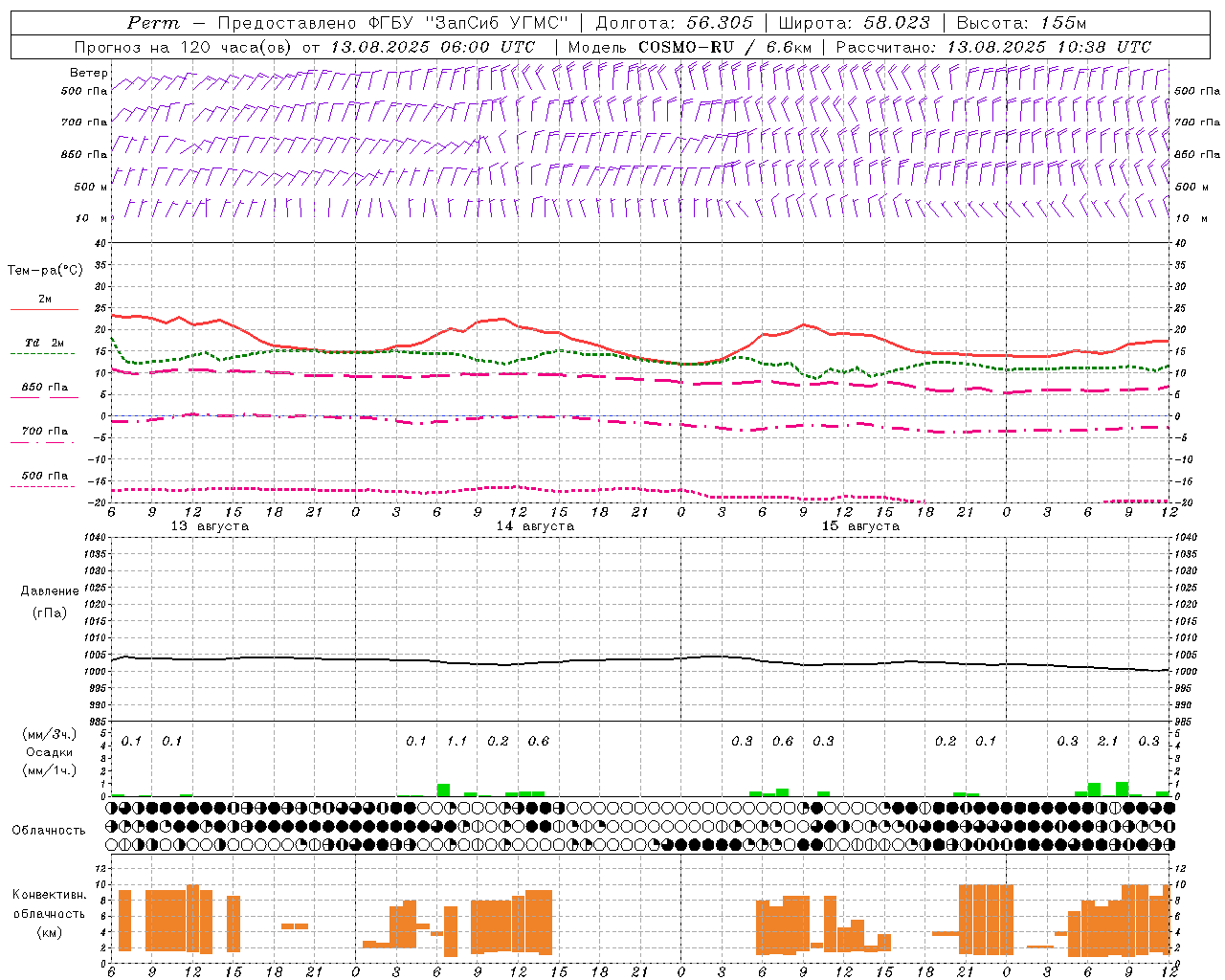The image size is (1225, 980).
Task: Click the '(мм/3ч.)' unit label
Action: [49, 734]
